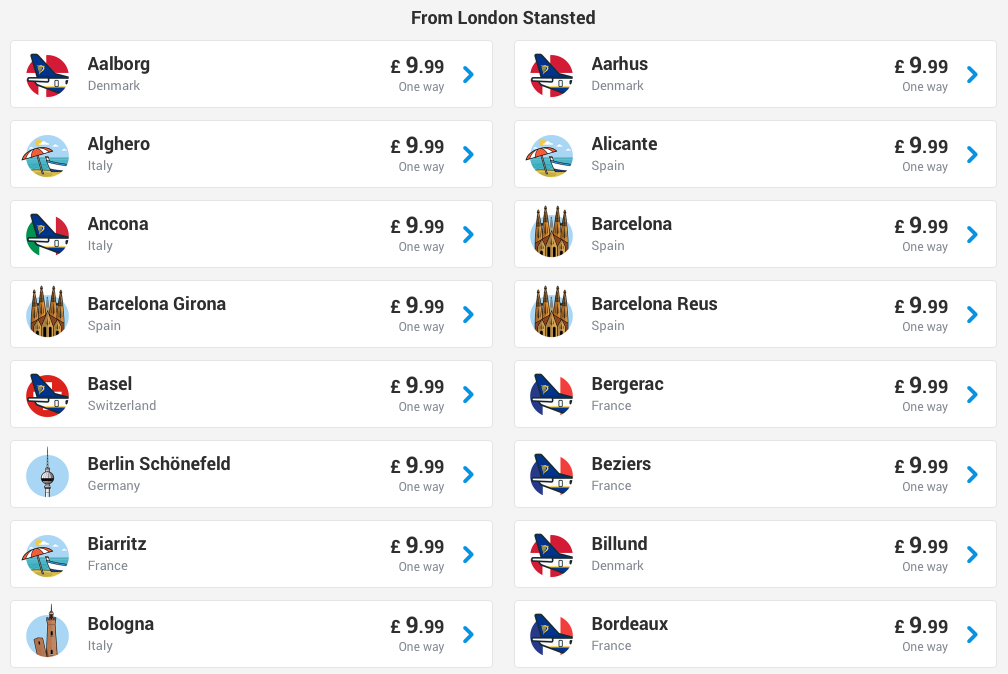Click the TV tower icon for Berlin Schönefeld
This screenshot has width=1008, height=674.
[48, 473]
